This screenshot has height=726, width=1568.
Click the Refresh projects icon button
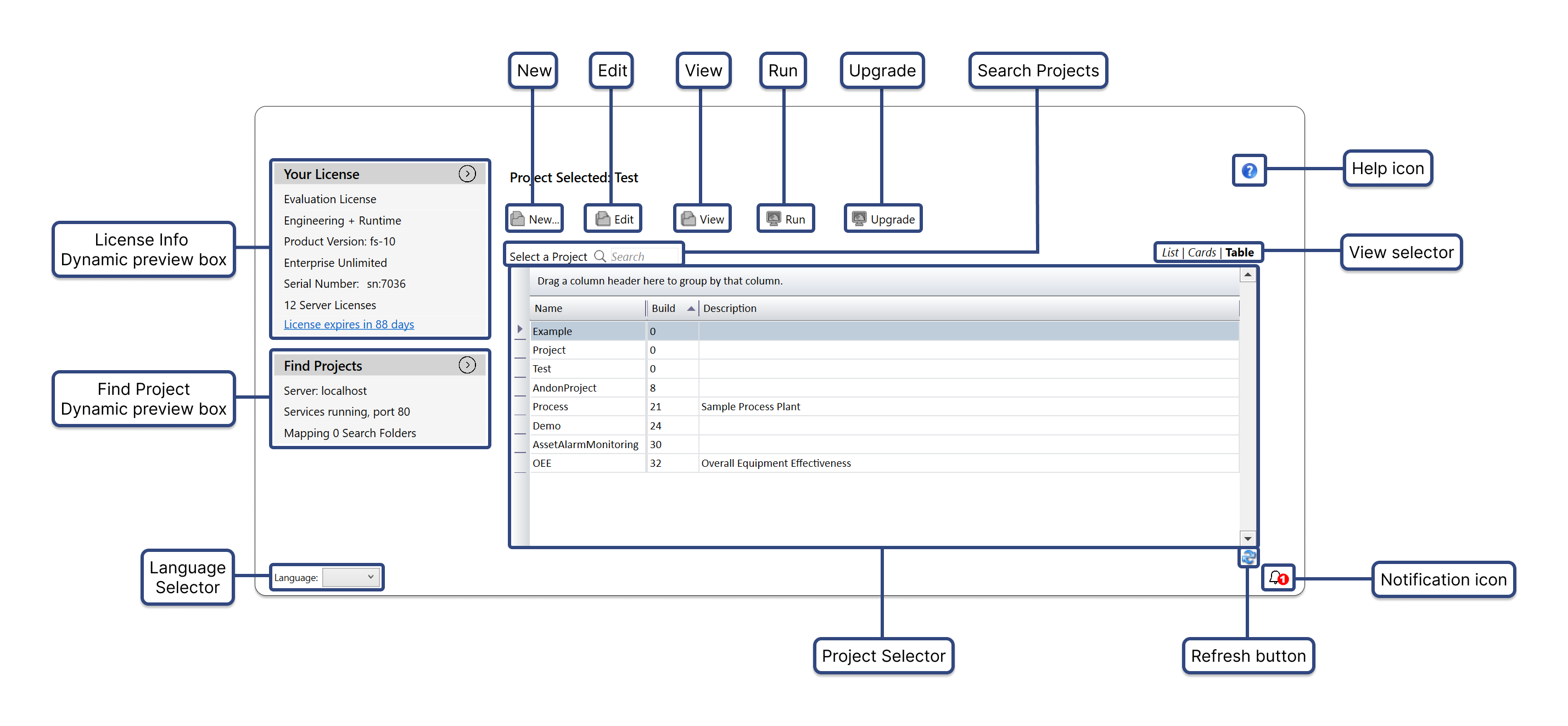[x=1248, y=557]
